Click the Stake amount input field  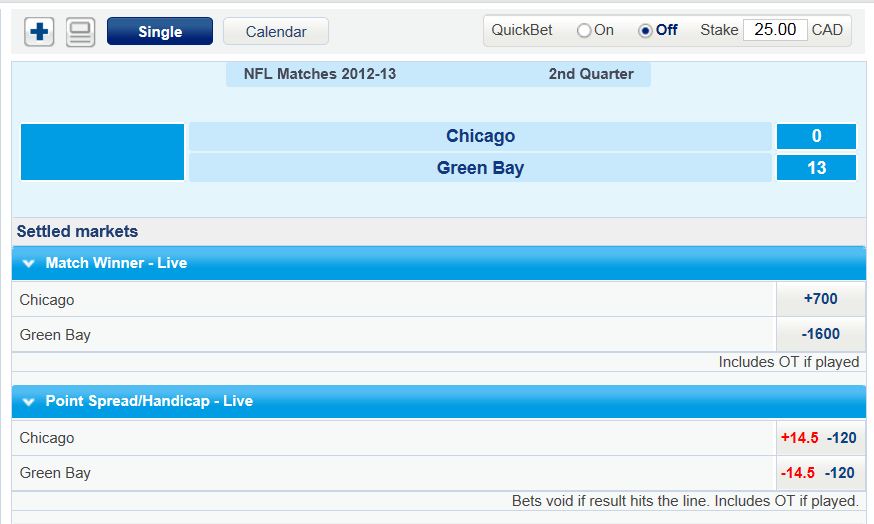pyautogui.click(x=775, y=30)
